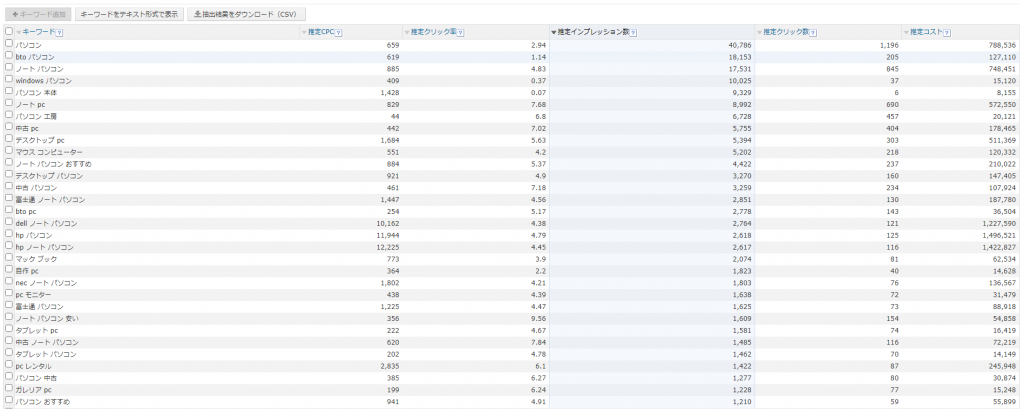1024x409 pixels.
Task: Tick checkbox for ノート pc
Action: 8,103
